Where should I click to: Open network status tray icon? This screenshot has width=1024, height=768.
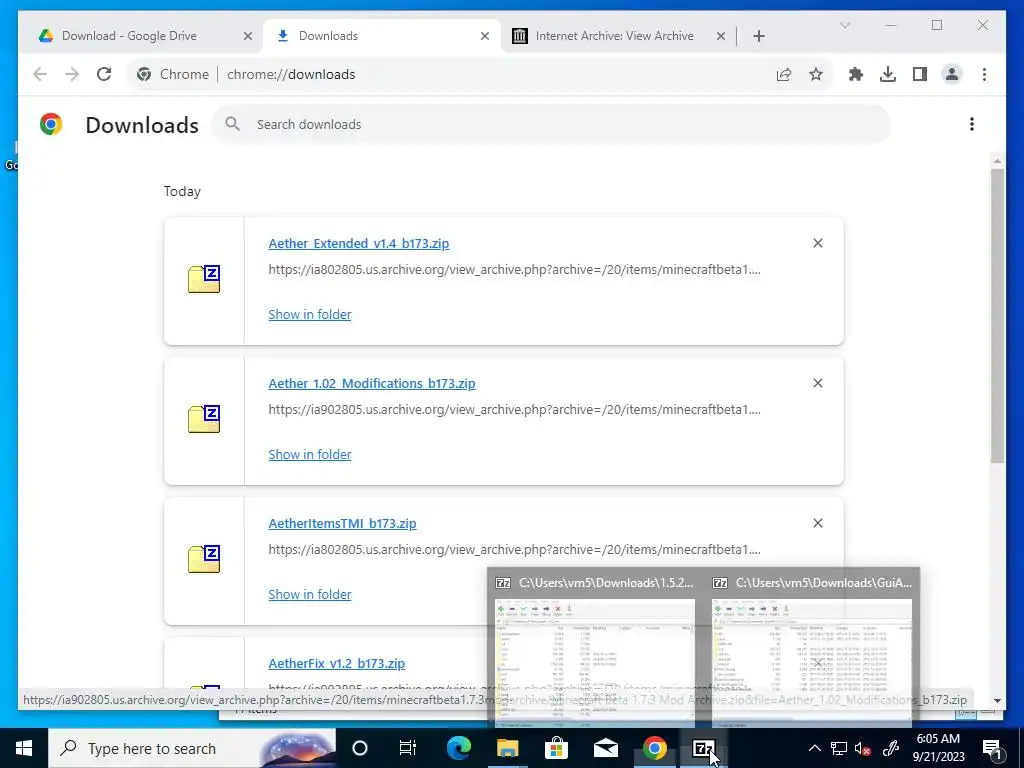pyautogui.click(x=839, y=748)
